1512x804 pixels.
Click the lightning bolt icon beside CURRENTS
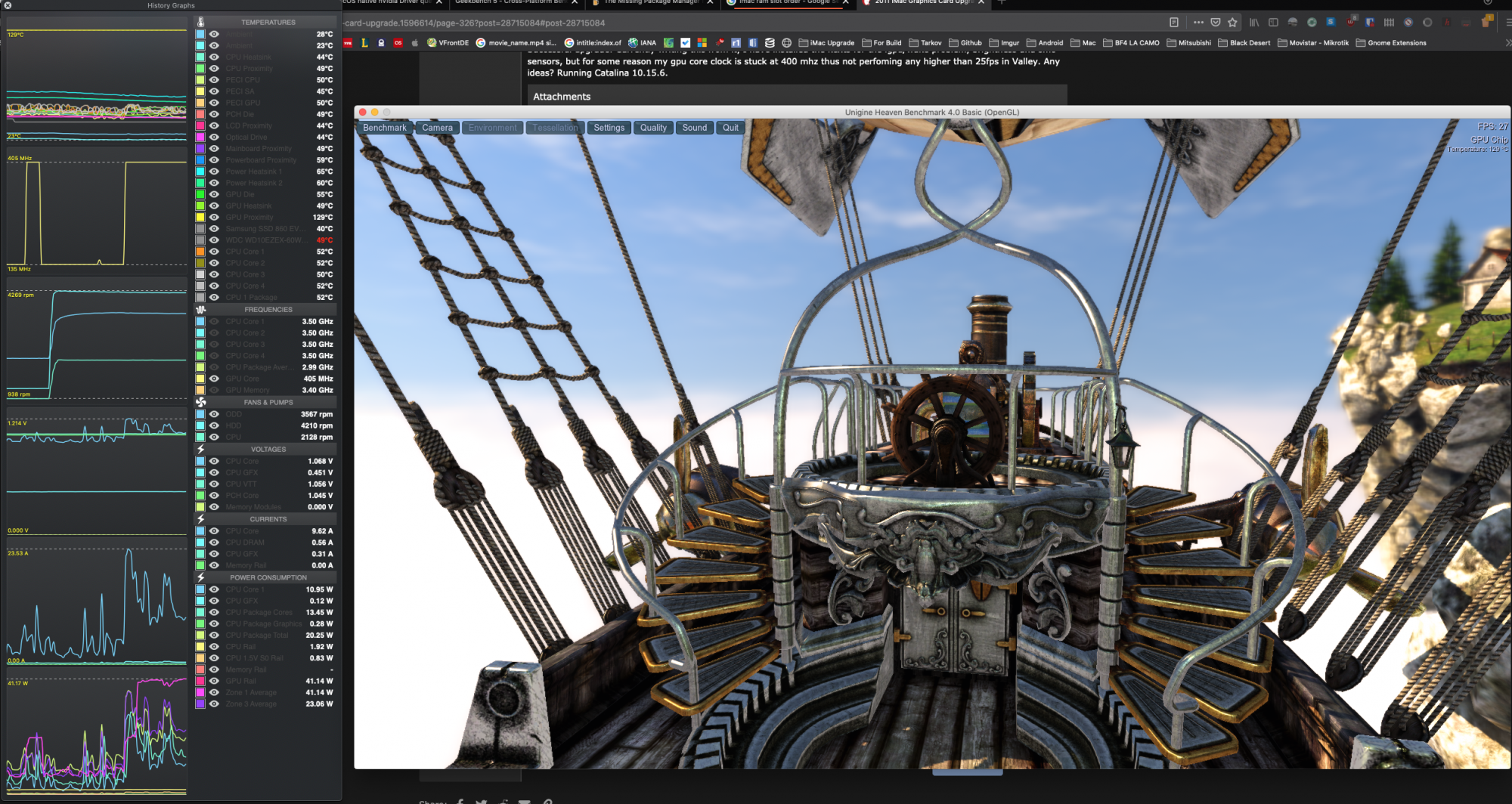(x=200, y=519)
